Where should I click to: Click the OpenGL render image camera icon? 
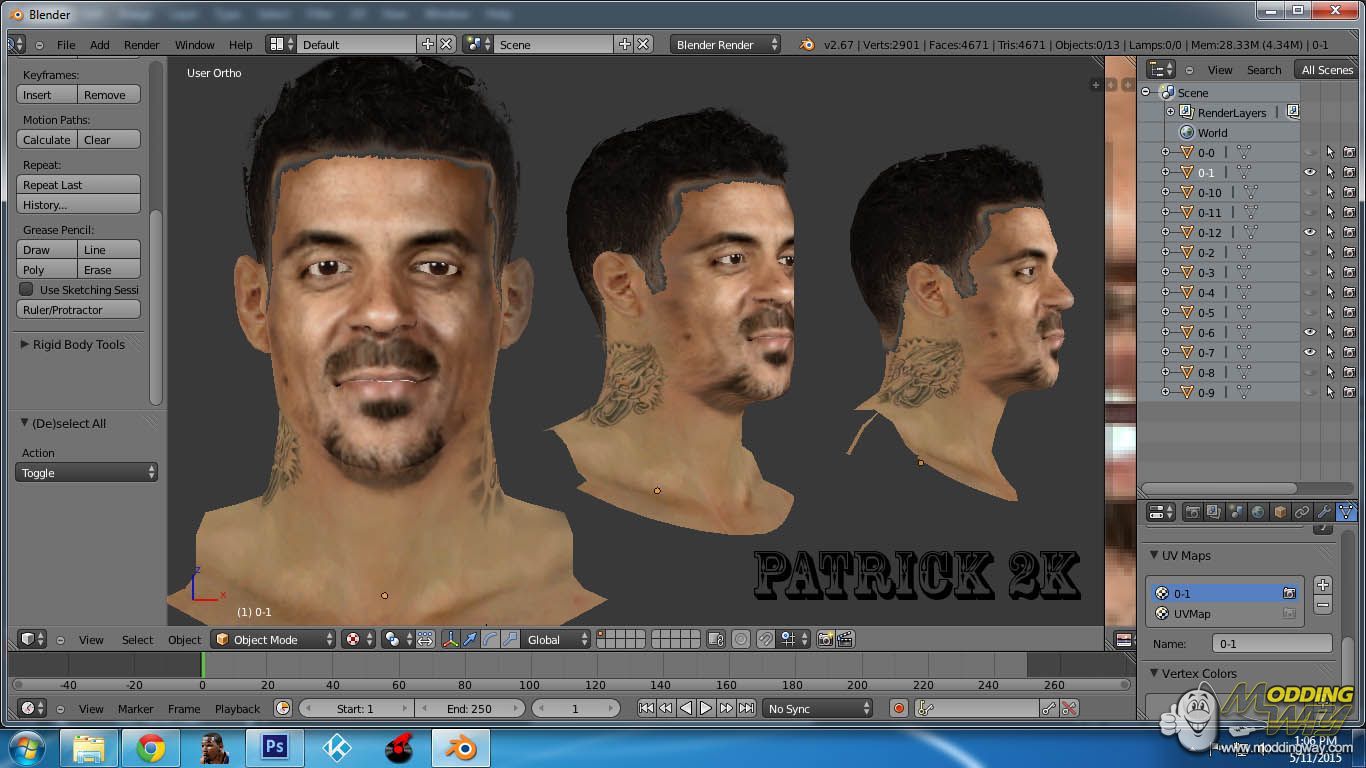(825, 639)
